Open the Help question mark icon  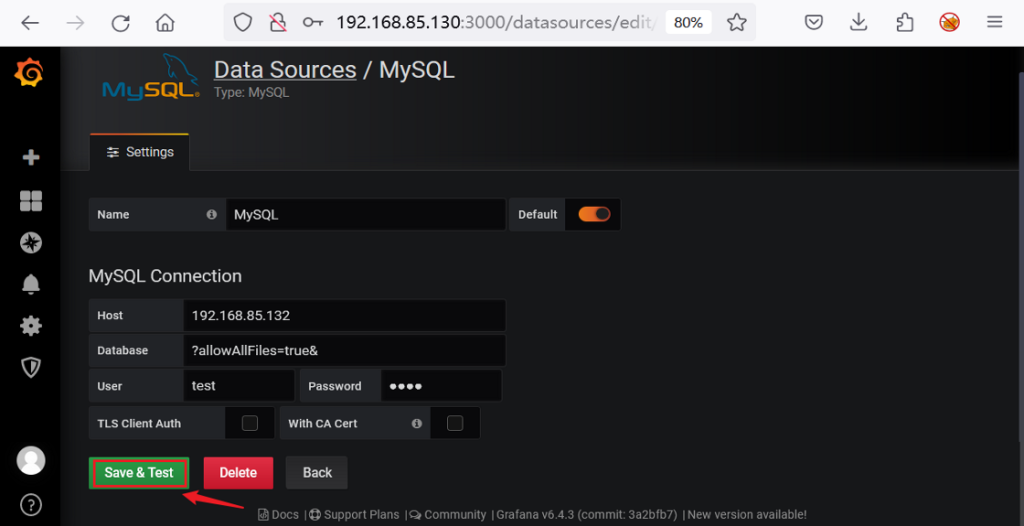pos(31,504)
